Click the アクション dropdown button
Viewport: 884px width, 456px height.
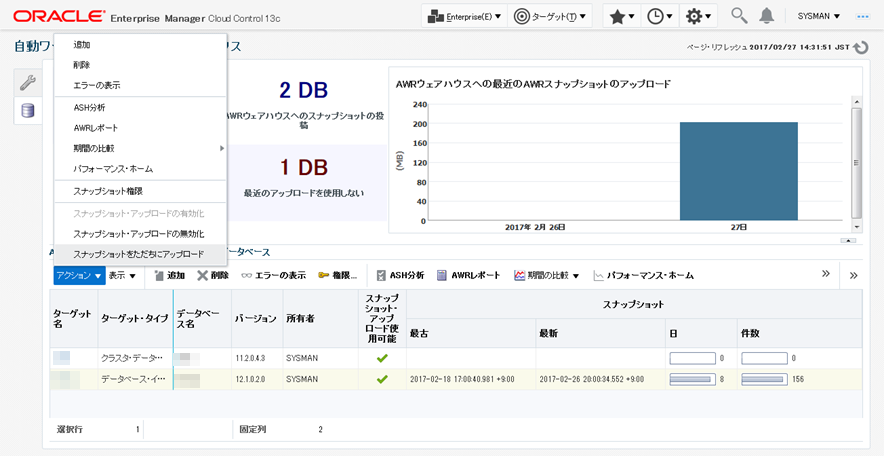tap(79, 276)
